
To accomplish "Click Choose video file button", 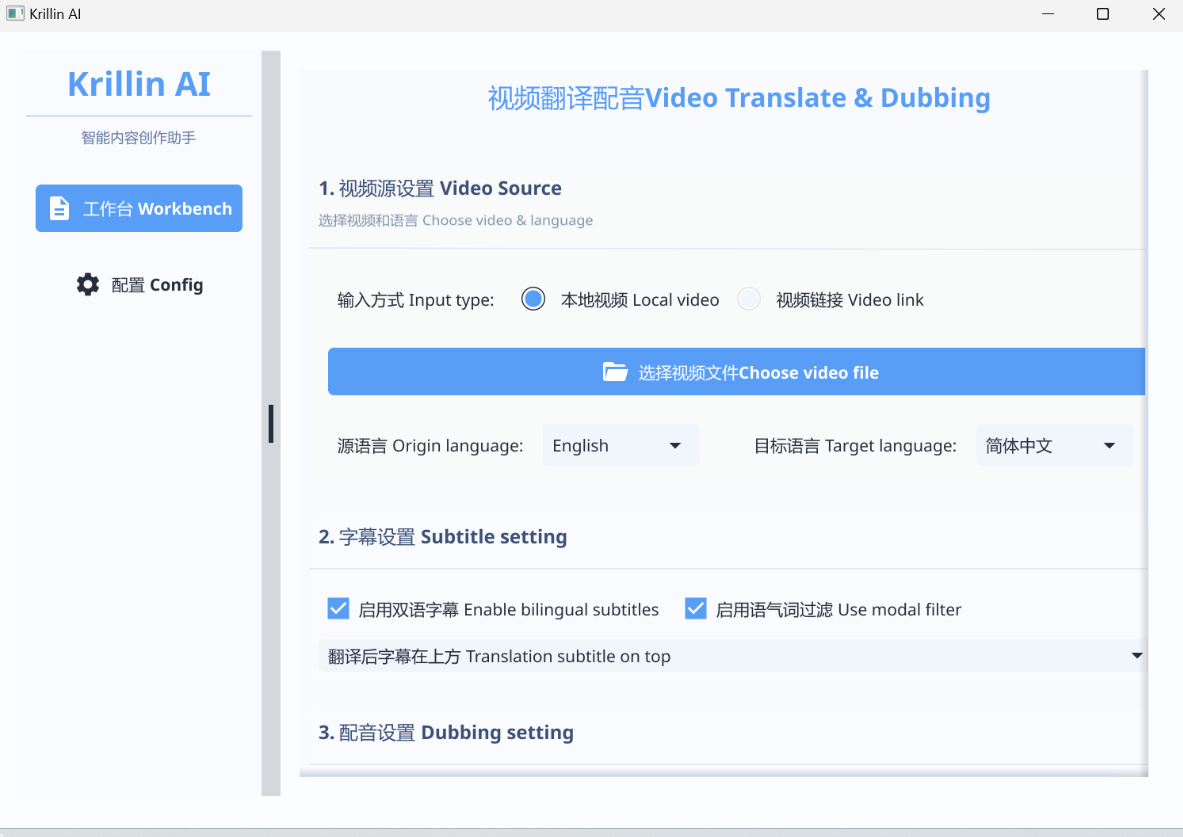I will pos(736,372).
